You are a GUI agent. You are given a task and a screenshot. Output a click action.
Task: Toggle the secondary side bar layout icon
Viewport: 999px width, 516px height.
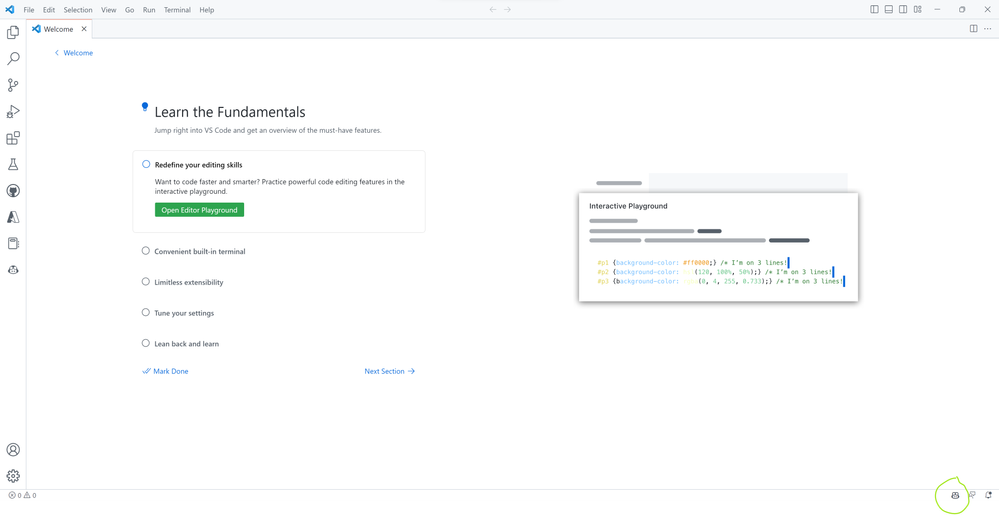click(903, 10)
